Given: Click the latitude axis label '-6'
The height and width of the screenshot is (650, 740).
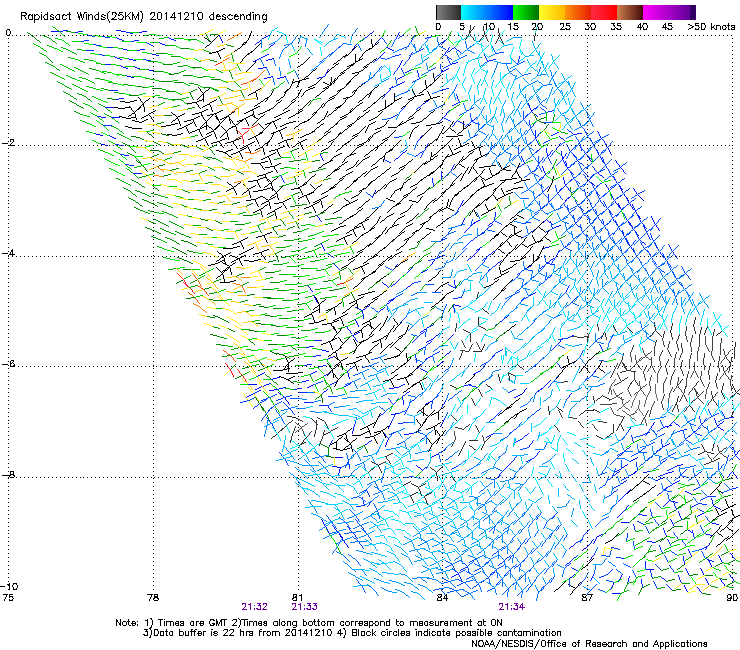Looking at the screenshot, I should [x=8, y=364].
